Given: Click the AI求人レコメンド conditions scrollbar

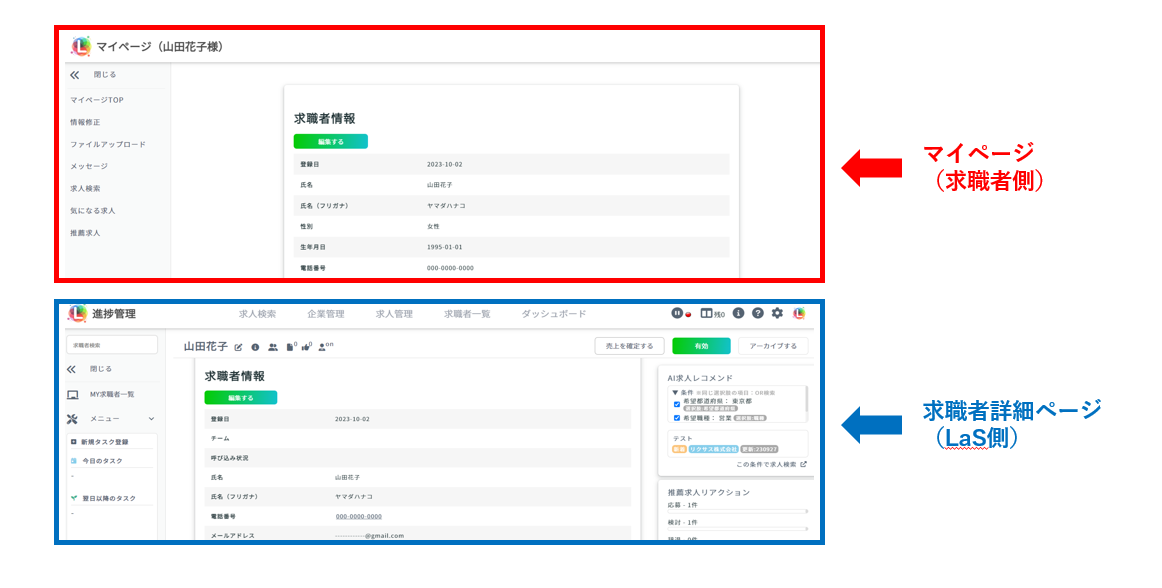Looking at the screenshot, I should click(x=806, y=399).
